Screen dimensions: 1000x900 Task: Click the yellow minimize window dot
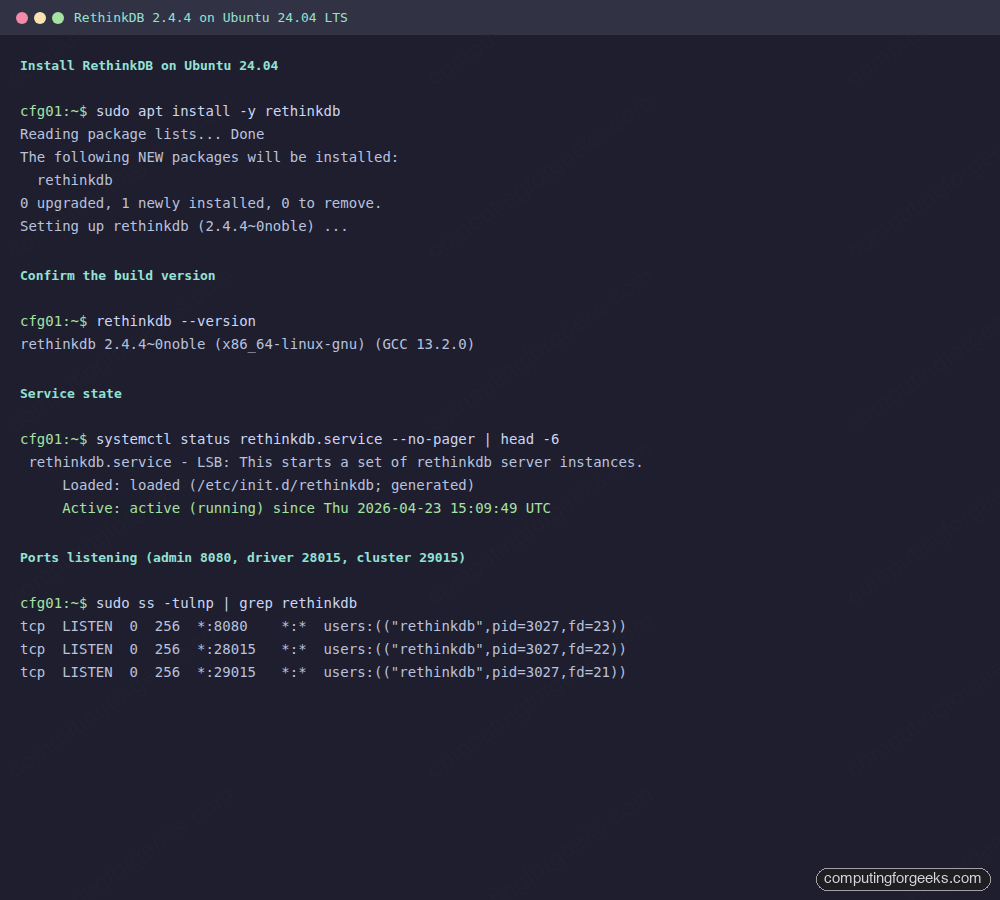(x=40, y=18)
